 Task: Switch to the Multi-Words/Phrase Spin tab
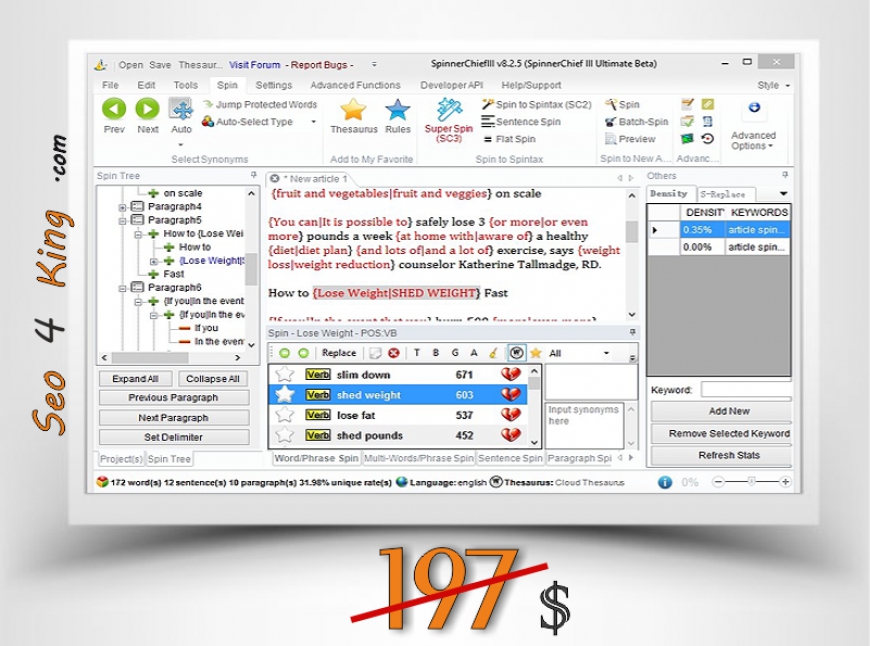tap(419, 458)
